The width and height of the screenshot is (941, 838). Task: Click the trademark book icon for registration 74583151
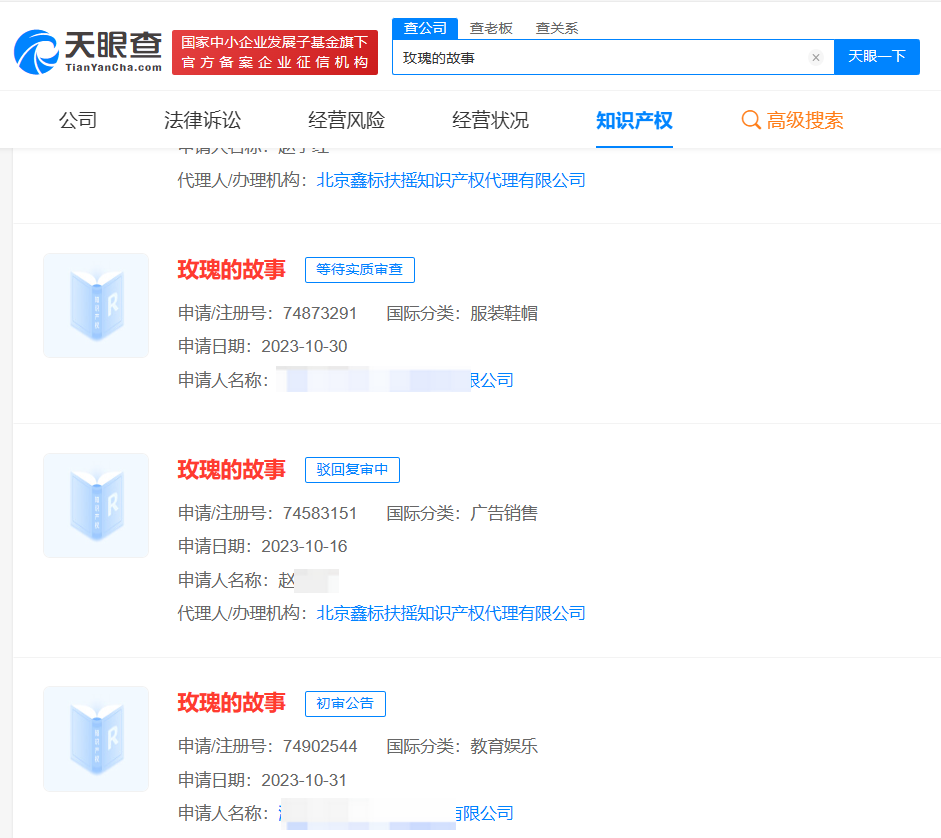pyautogui.click(x=95, y=505)
